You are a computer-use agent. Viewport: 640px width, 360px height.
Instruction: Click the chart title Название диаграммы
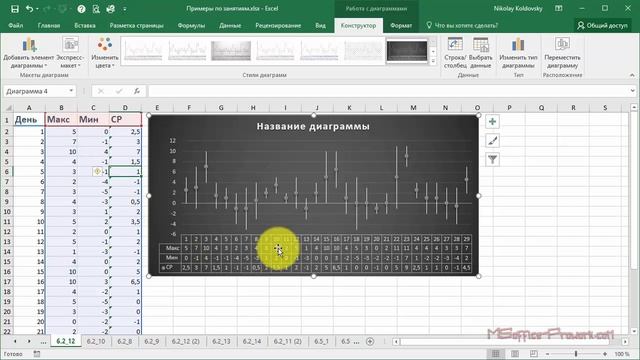coord(313,127)
